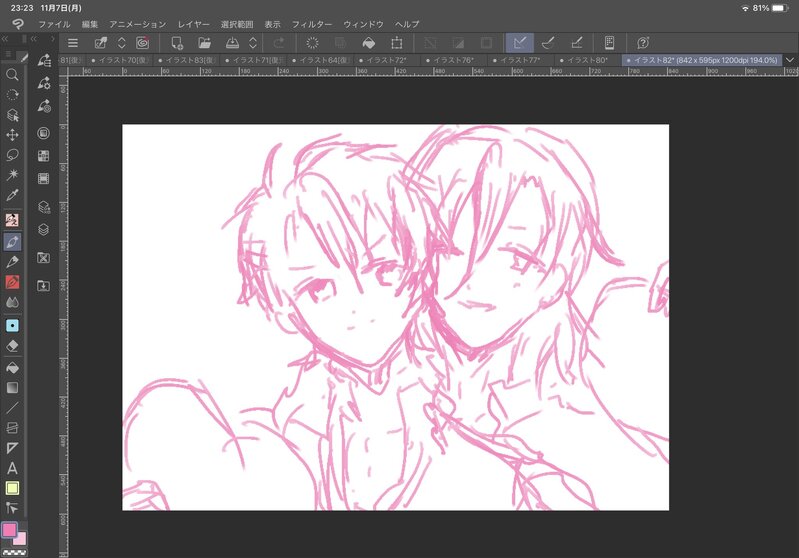Expand the second palette dock right arrow
Screen dimensions: 799x558
(52, 39)
